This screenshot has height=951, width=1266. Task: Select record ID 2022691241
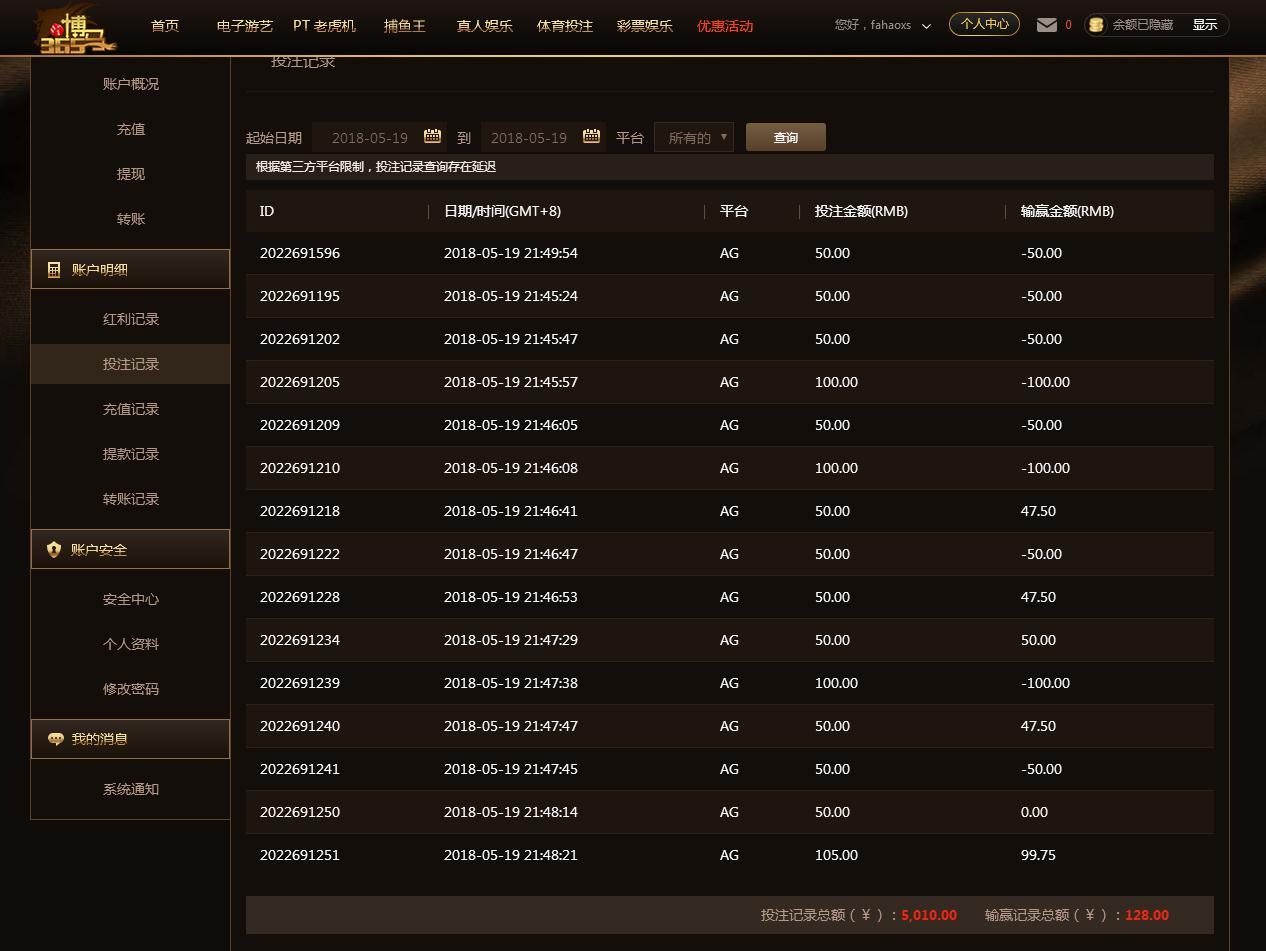300,769
